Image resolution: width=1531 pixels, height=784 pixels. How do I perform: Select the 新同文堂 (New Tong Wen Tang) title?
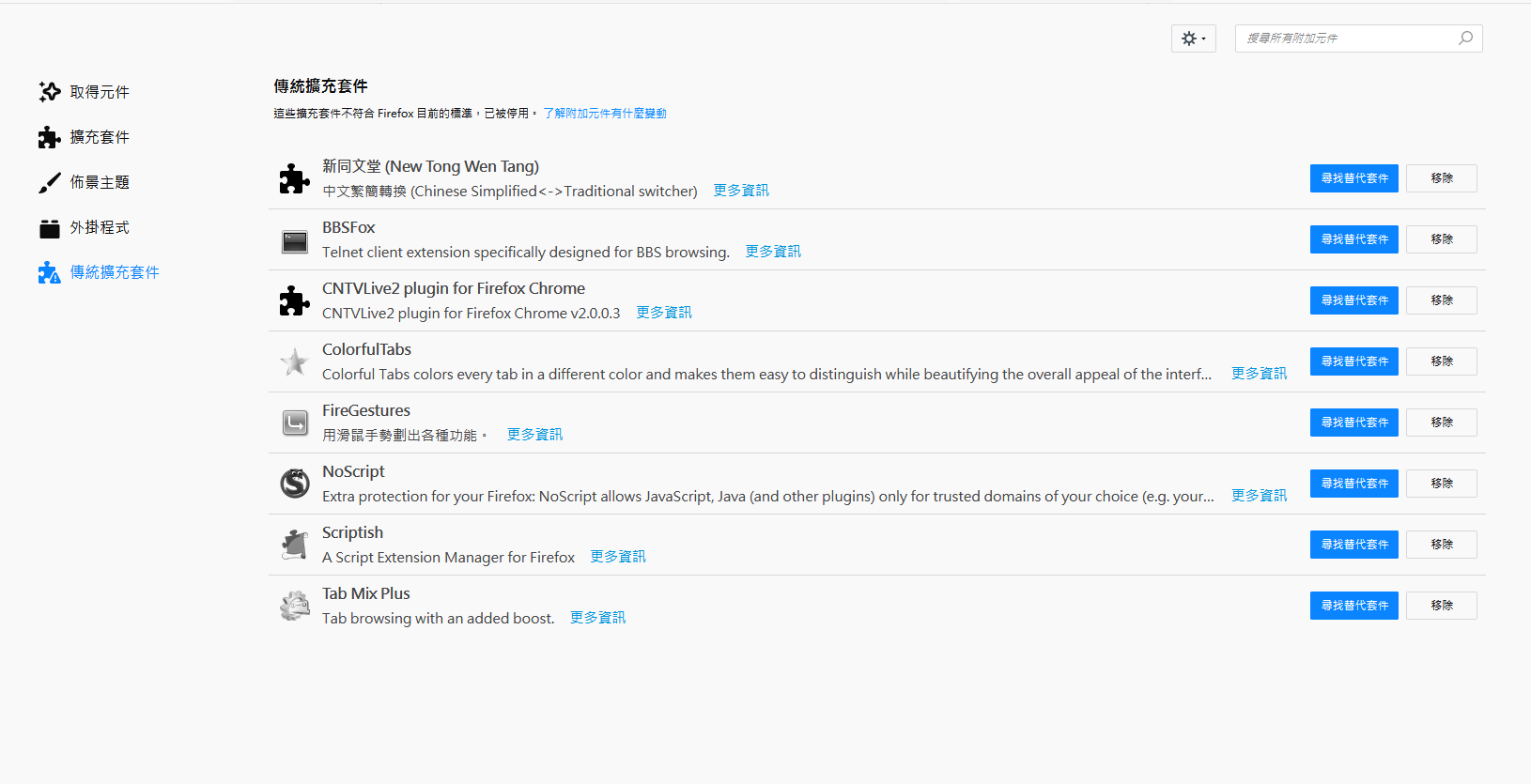(431, 166)
